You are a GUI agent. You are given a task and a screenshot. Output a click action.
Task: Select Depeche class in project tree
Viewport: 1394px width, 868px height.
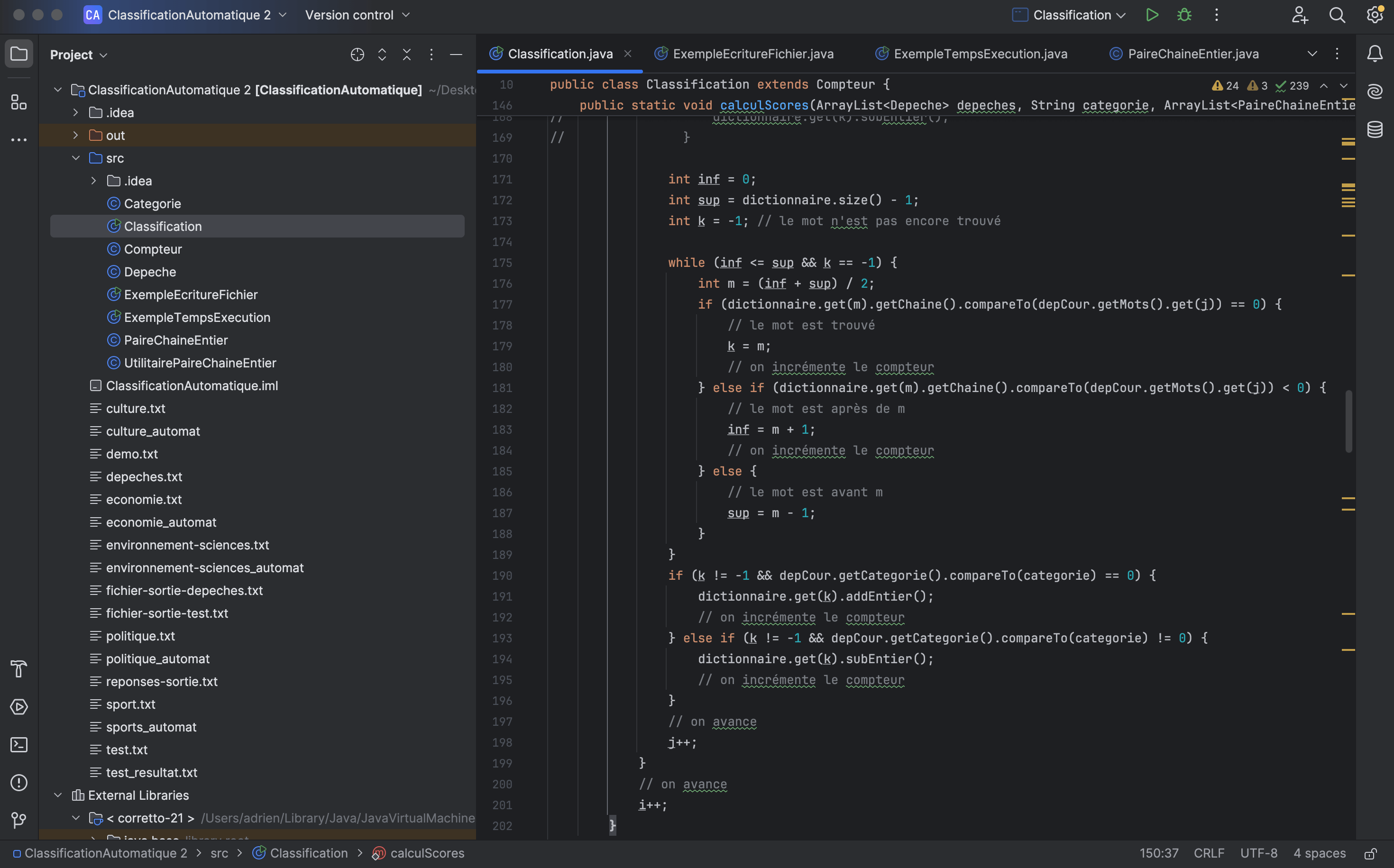pos(150,272)
